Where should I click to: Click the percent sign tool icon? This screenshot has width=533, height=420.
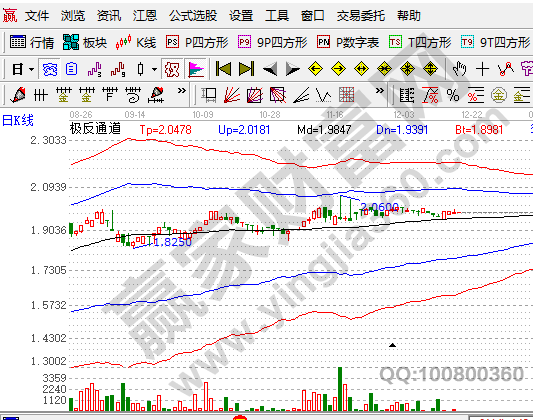tap(453, 95)
